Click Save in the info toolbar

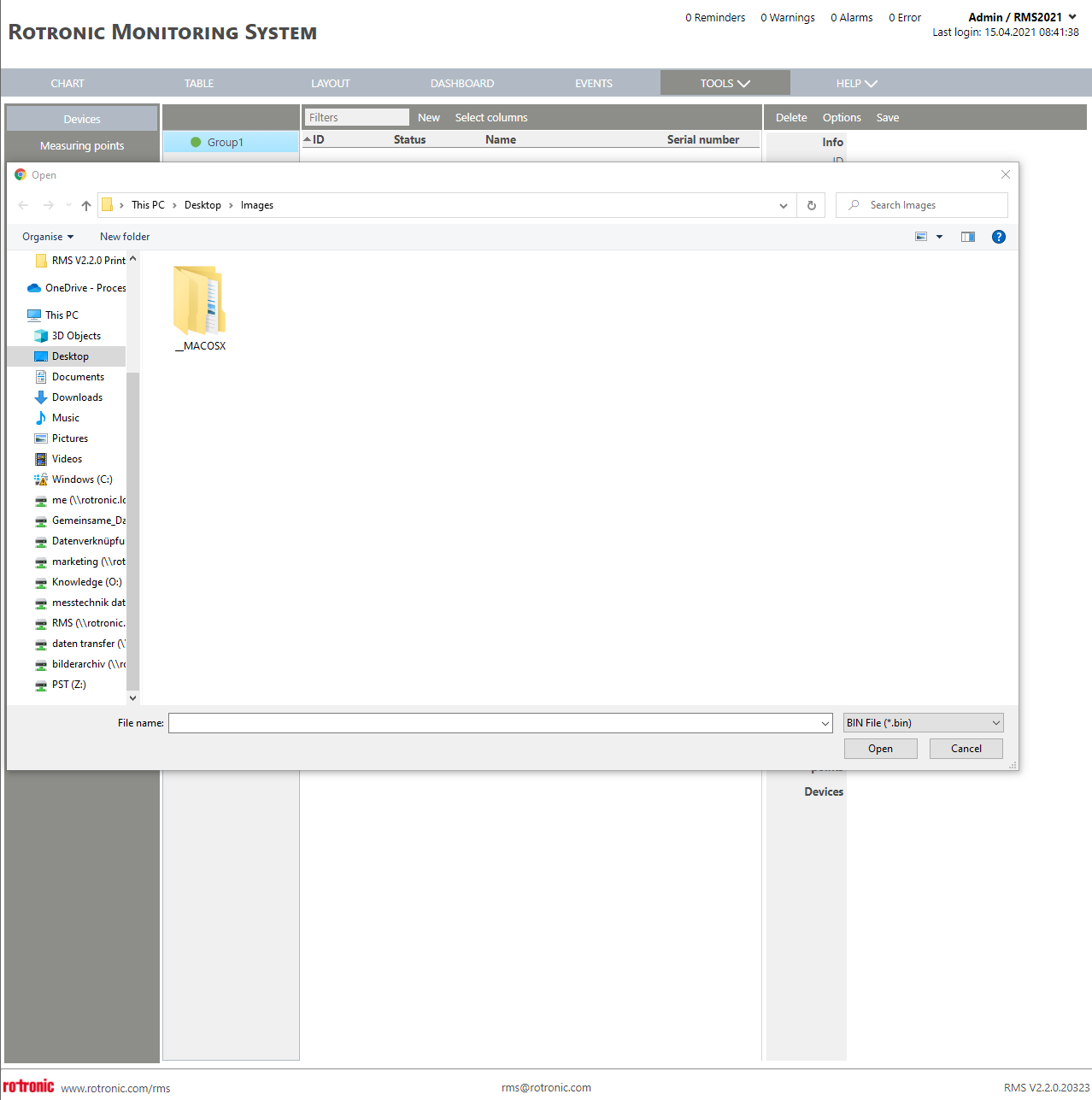[x=888, y=118]
